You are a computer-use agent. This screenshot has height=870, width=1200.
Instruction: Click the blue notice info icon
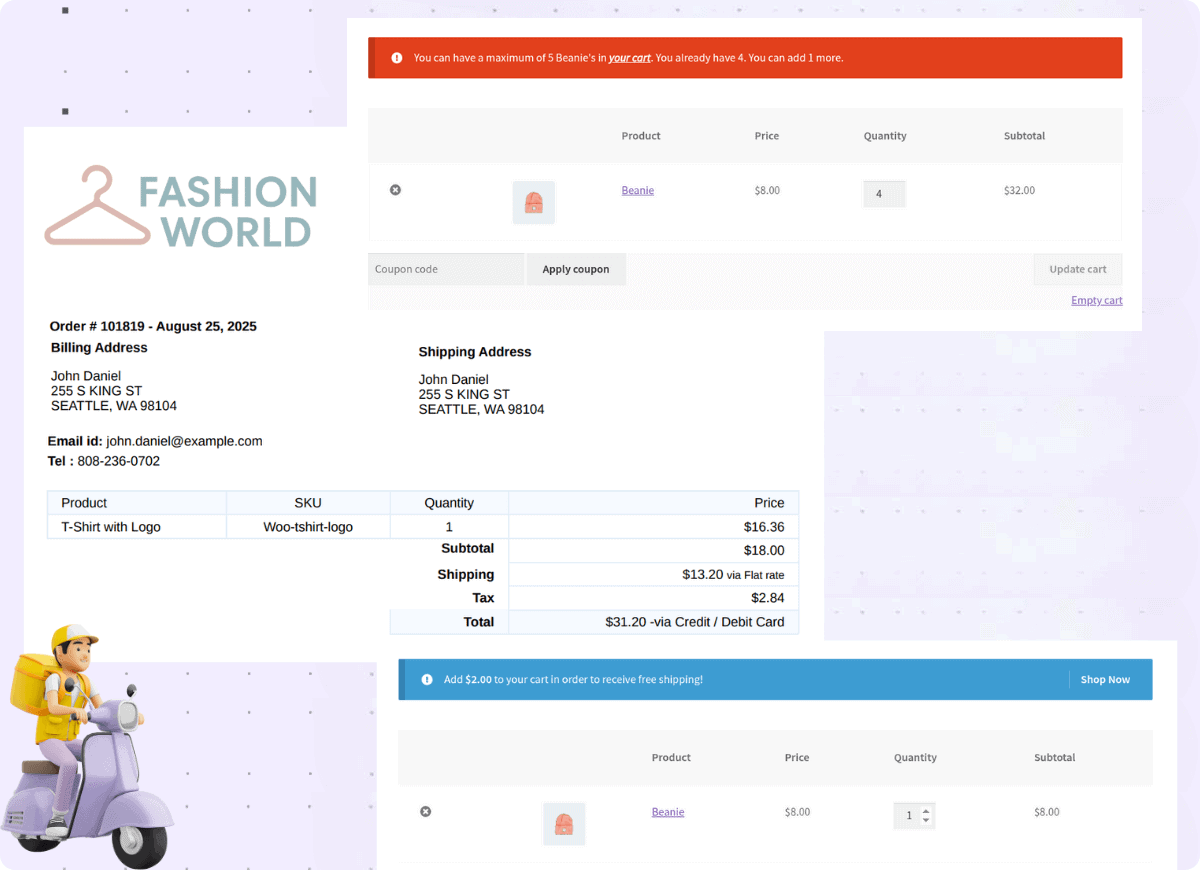tap(427, 680)
